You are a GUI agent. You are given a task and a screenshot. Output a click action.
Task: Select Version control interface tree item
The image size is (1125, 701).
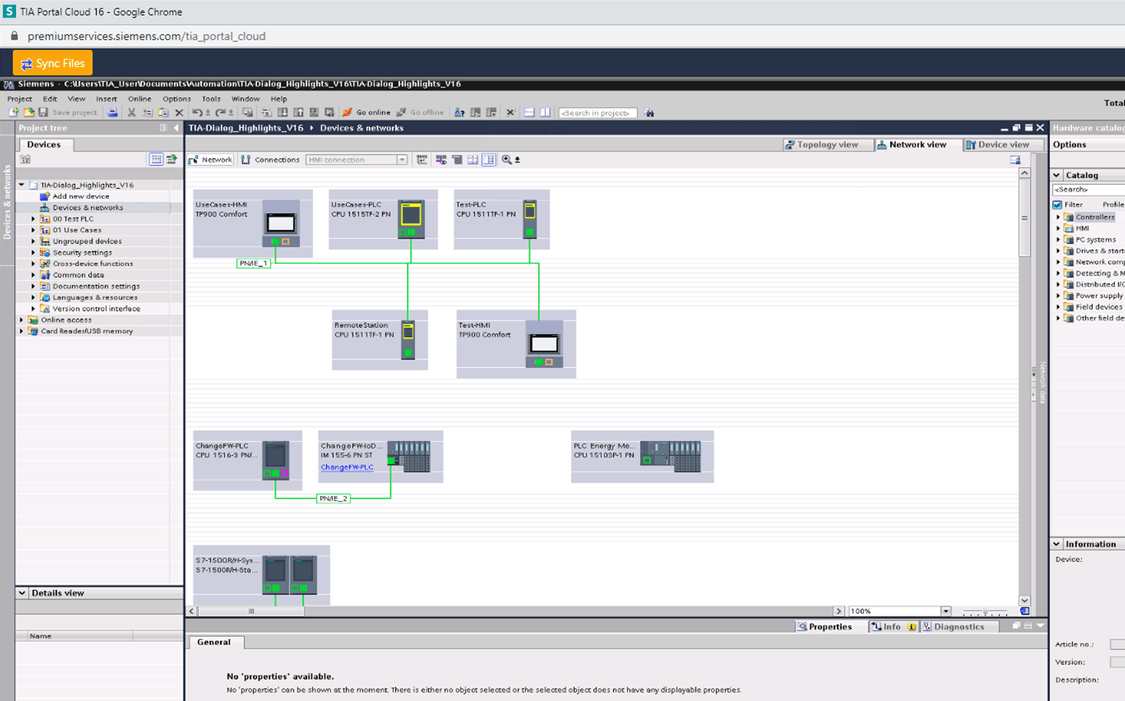click(96, 309)
